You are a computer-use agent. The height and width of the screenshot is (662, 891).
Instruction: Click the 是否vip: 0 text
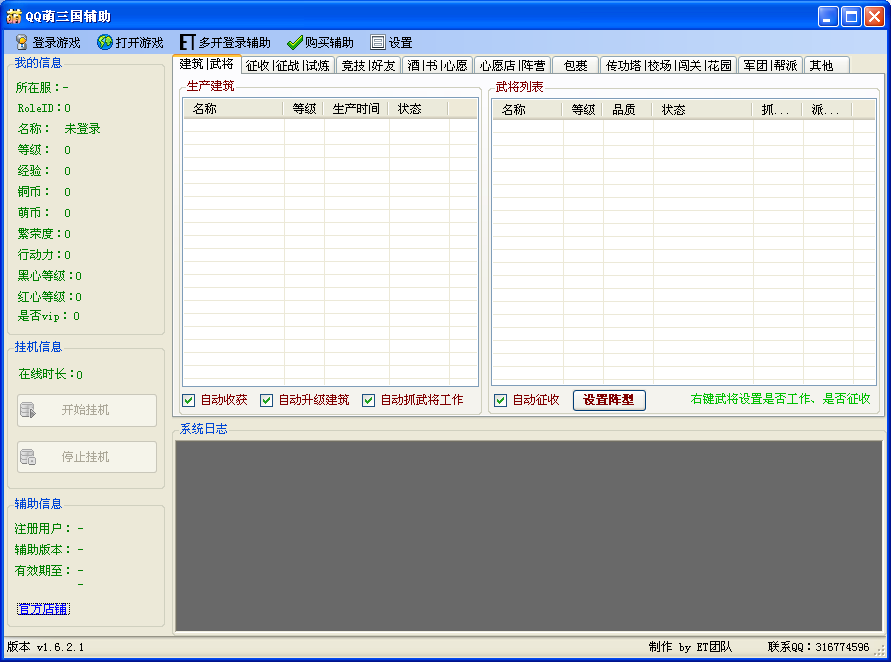tap(49, 316)
